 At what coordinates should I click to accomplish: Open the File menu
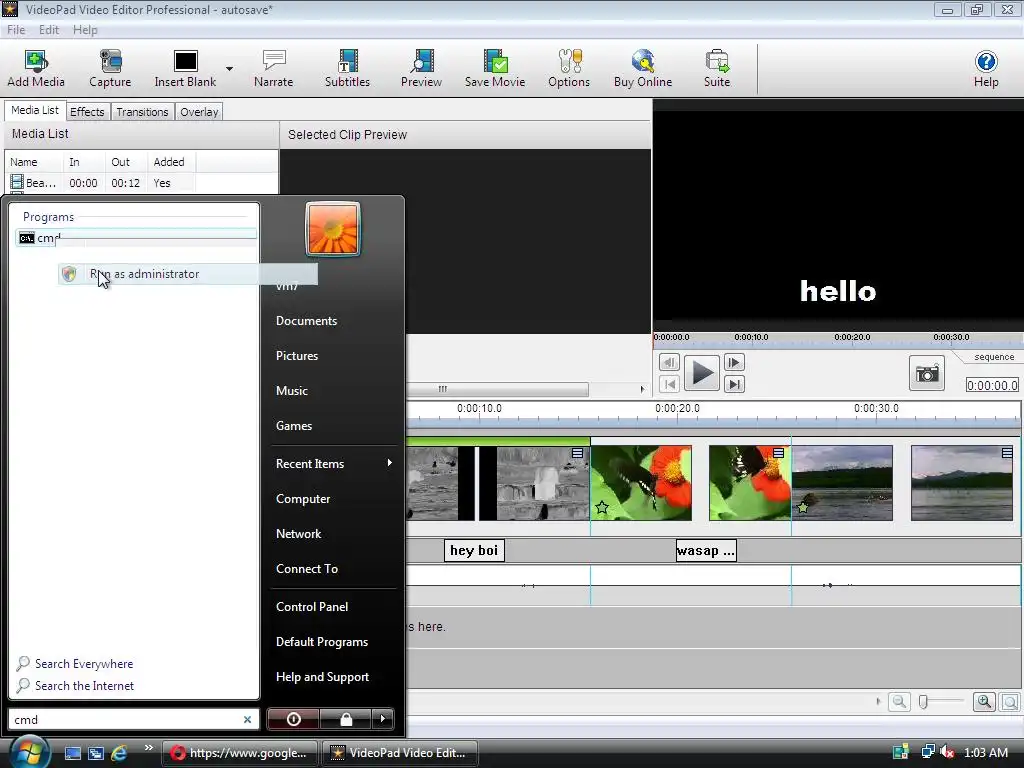[16, 29]
